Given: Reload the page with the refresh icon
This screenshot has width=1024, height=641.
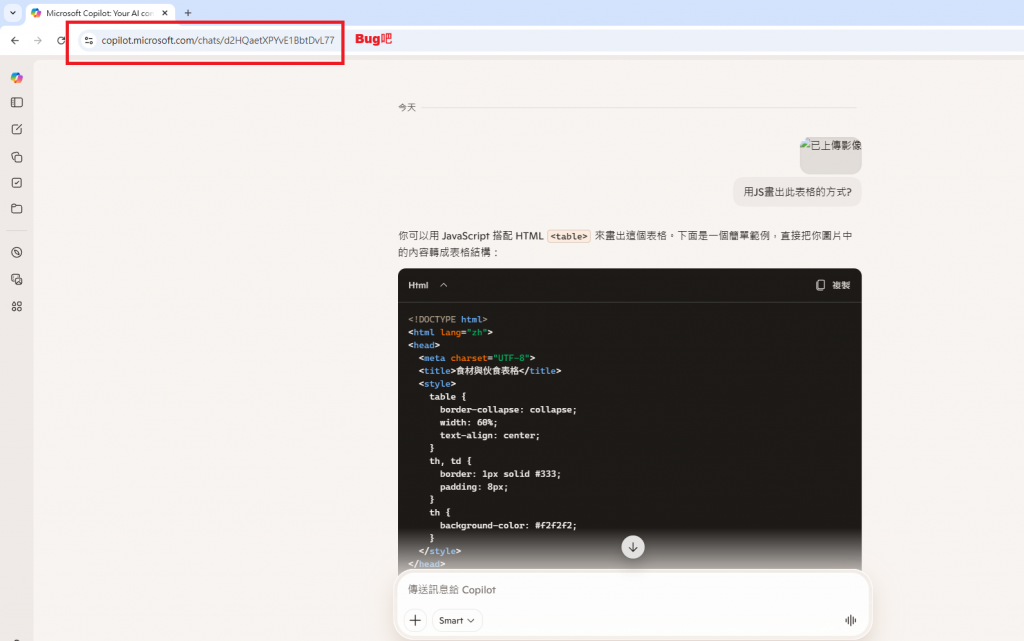Looking at the screenshot, I should click(61, 40).
